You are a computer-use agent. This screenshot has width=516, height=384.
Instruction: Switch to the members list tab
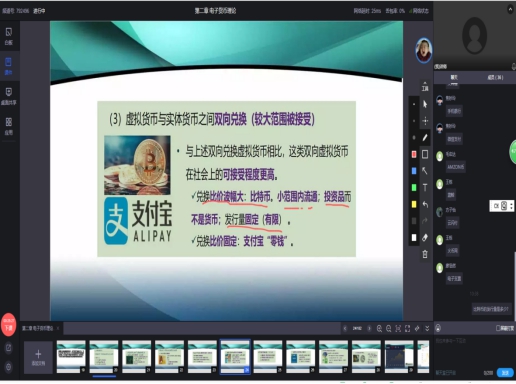495,77
